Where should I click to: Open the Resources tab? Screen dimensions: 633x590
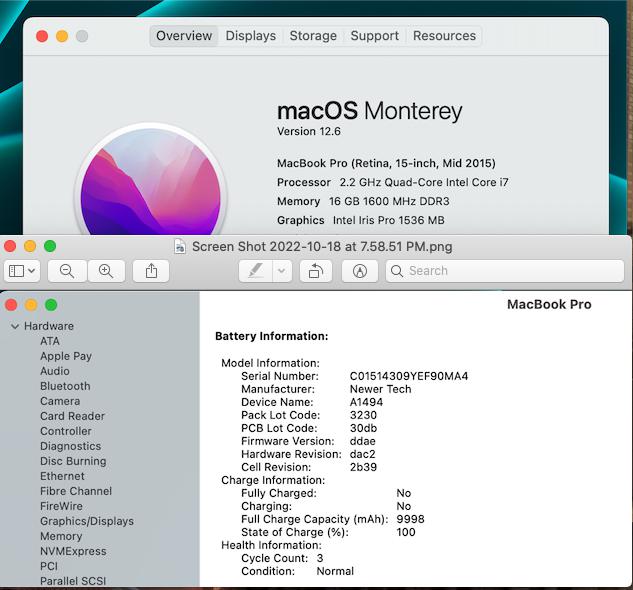[444, 36]
